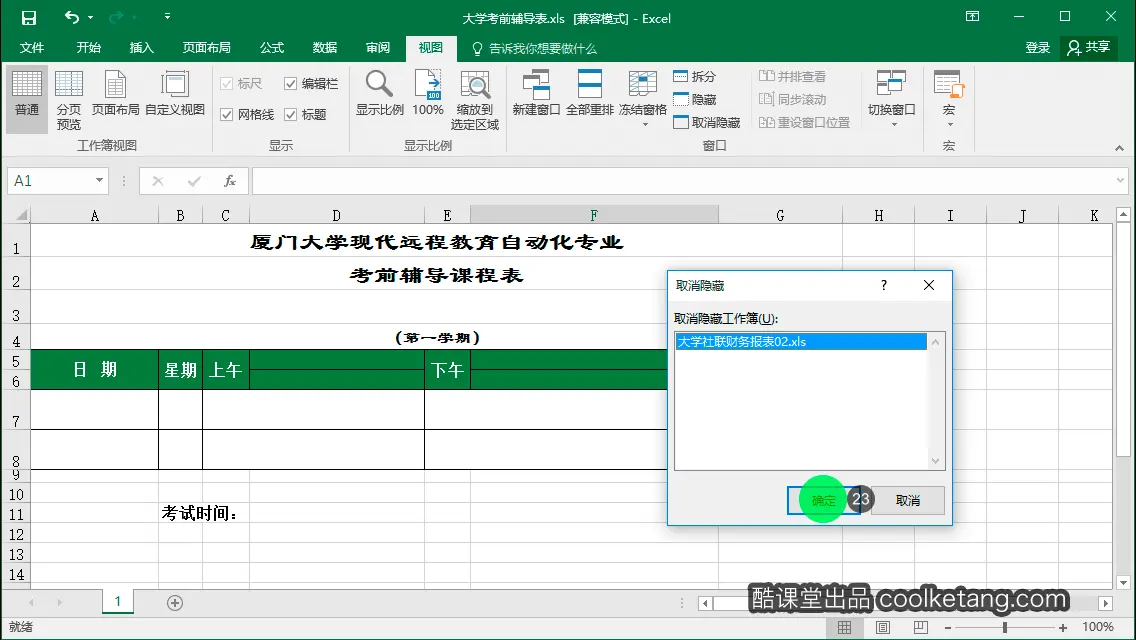Switch to Page Break Preview in status bar

click(920, 628)
